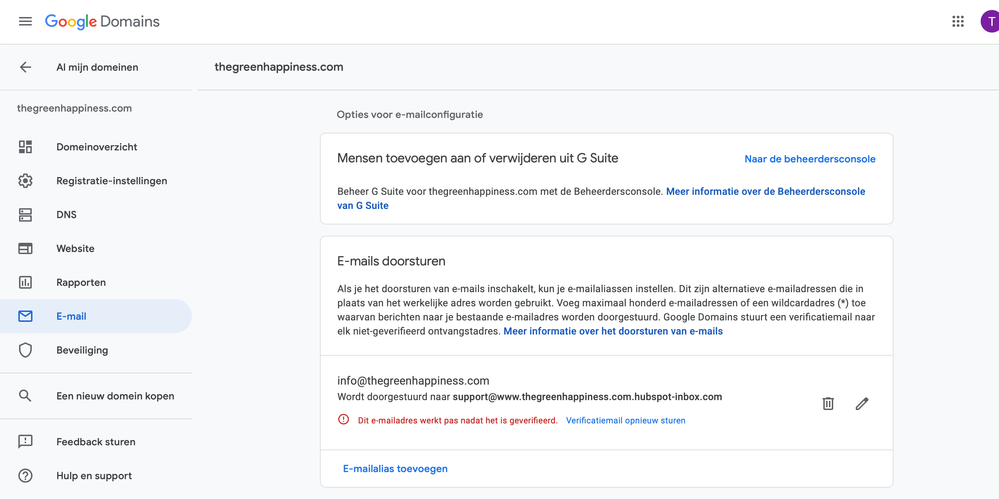The image size is (999, 499).
Task: Click the Google Domains logo
Action: (102, 22)
